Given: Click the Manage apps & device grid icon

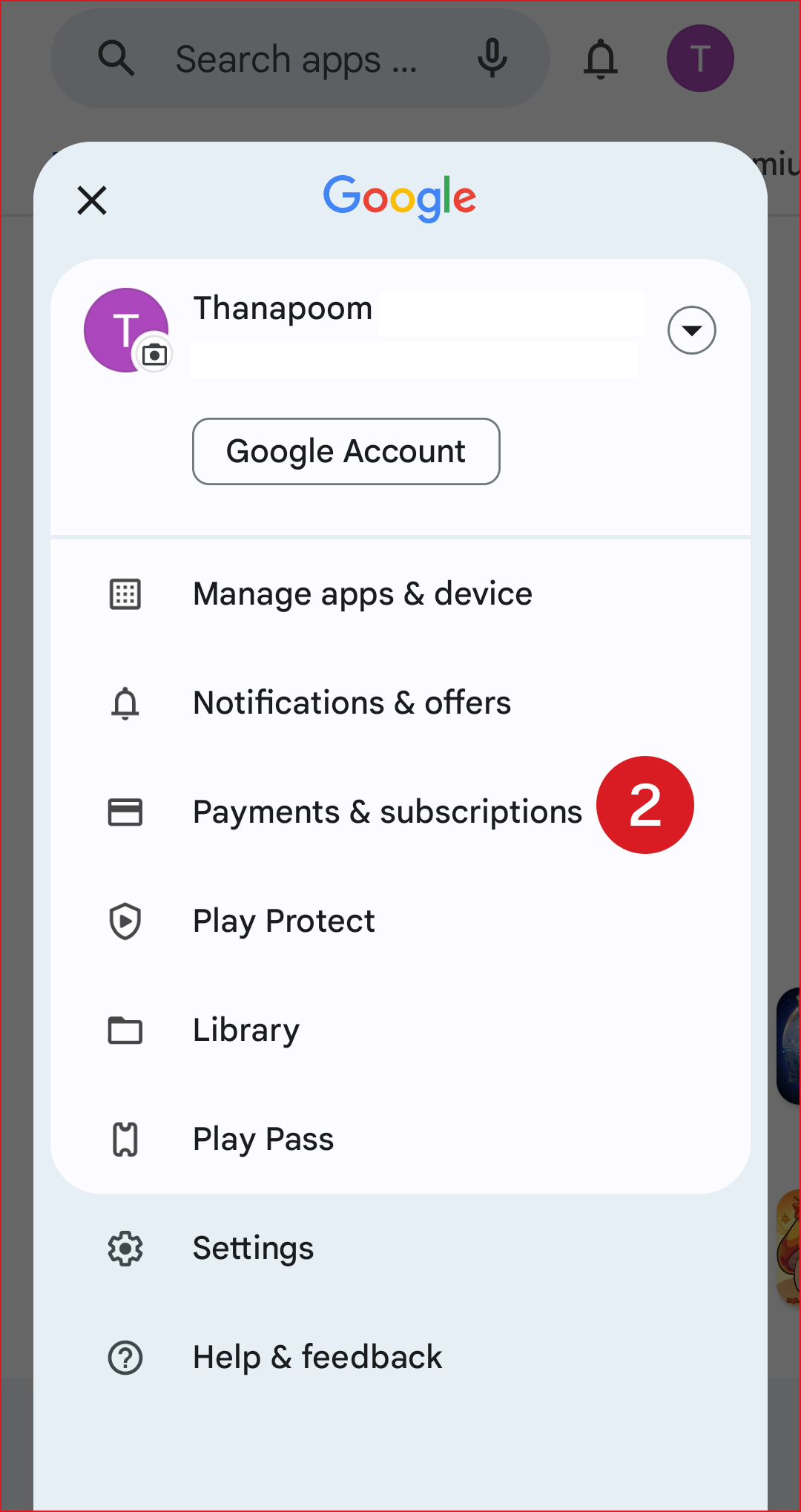Looking at the screenshot, I should [x=125, y=594].
